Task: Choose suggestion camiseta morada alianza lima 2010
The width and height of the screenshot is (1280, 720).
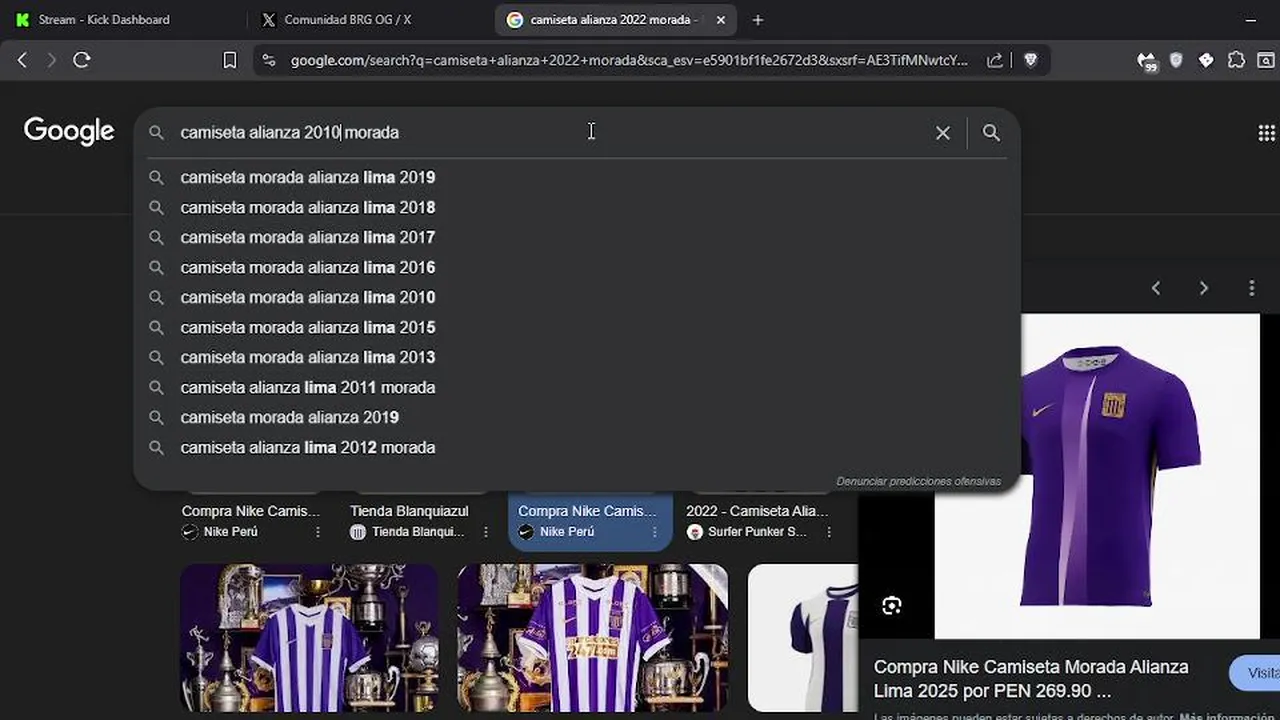Action: pos(577,297)
